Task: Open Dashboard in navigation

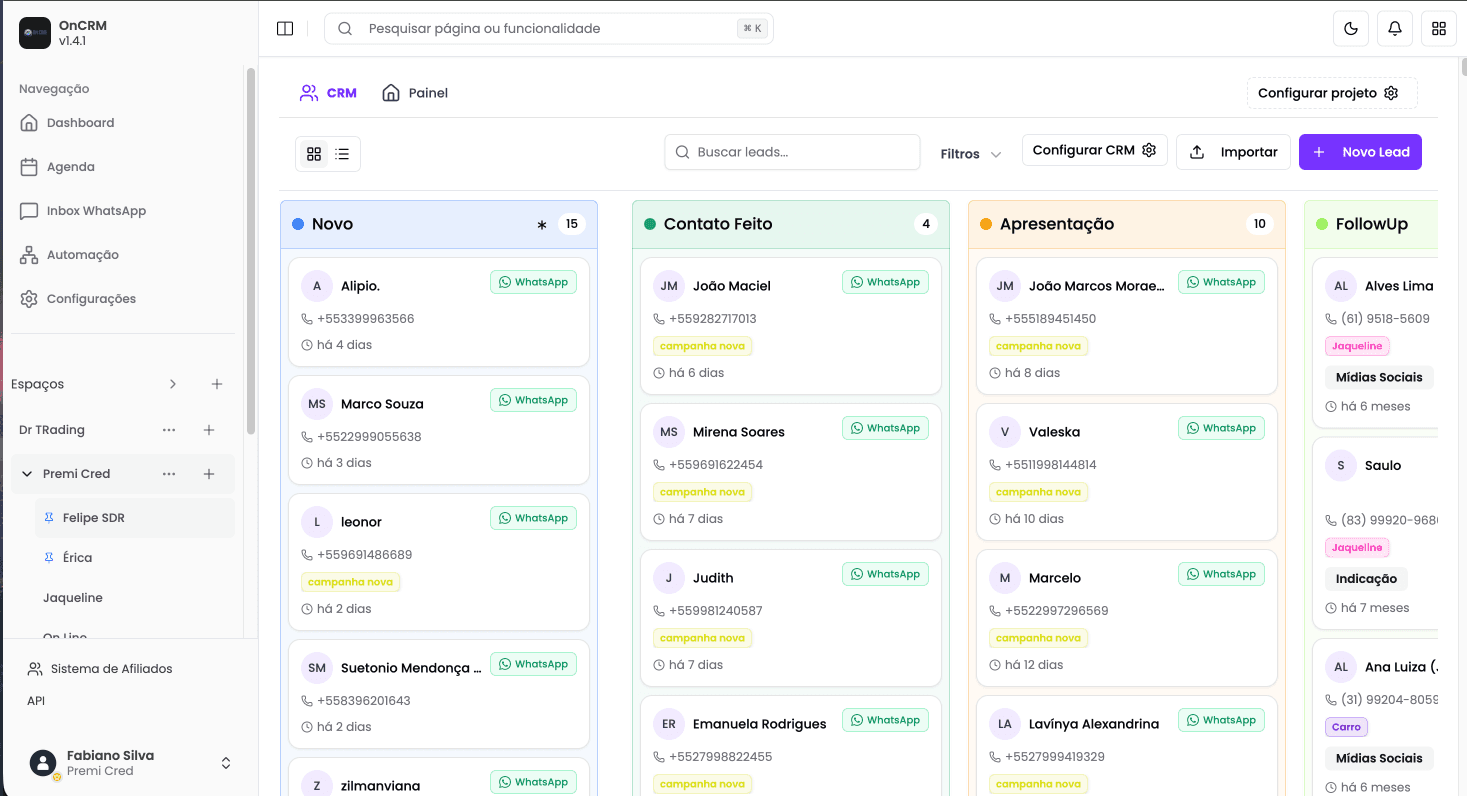Action: pyautogui.click(x=123, y=123)
